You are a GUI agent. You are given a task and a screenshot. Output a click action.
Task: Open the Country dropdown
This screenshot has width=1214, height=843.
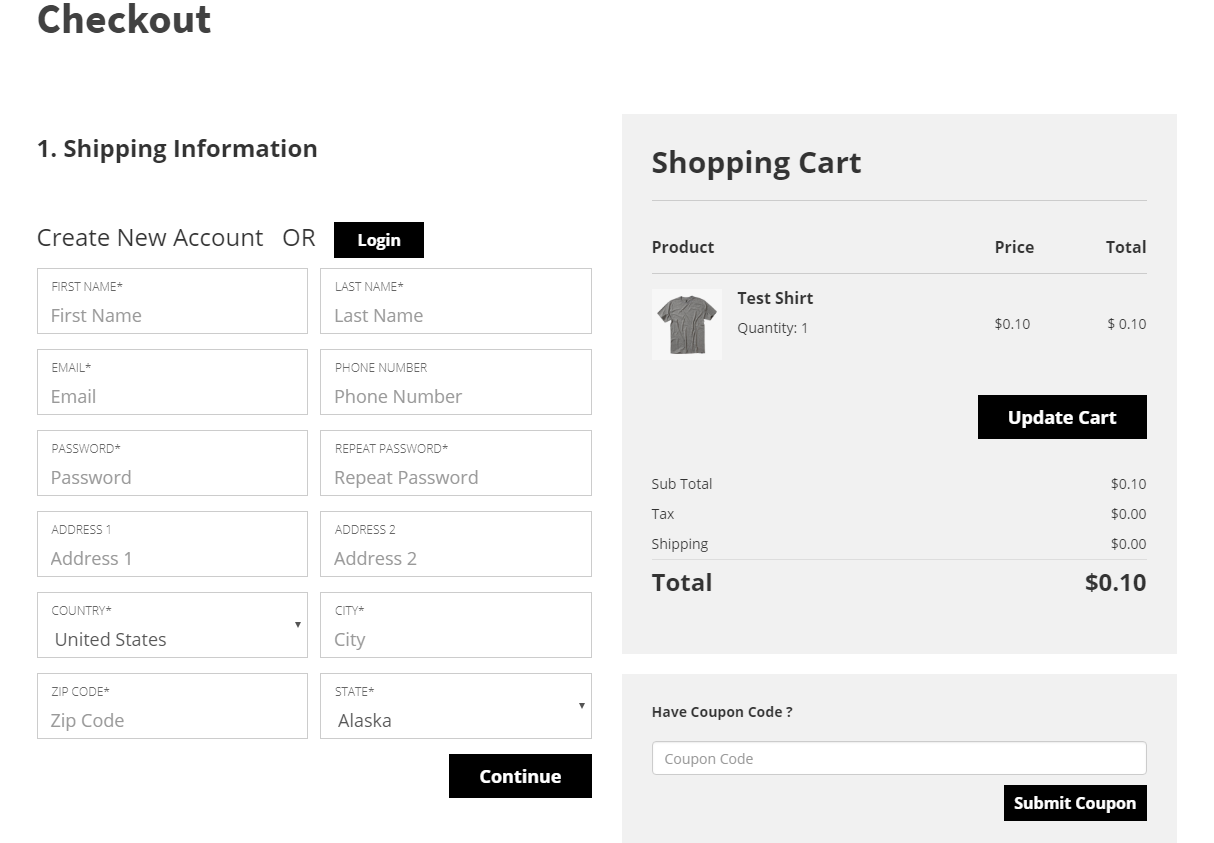point(172,626)
